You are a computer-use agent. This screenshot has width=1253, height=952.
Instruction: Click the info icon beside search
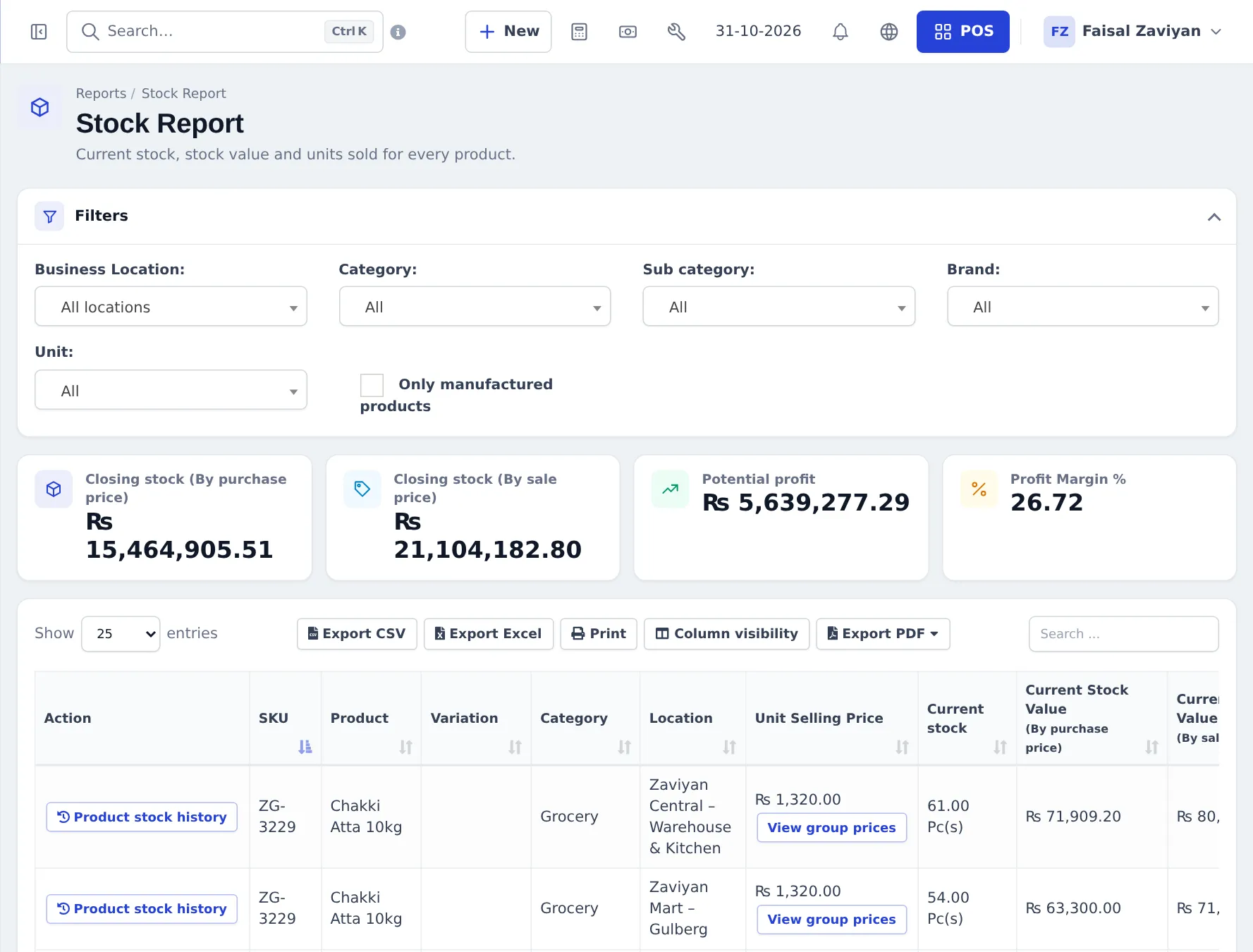click(x=398, y=32)
